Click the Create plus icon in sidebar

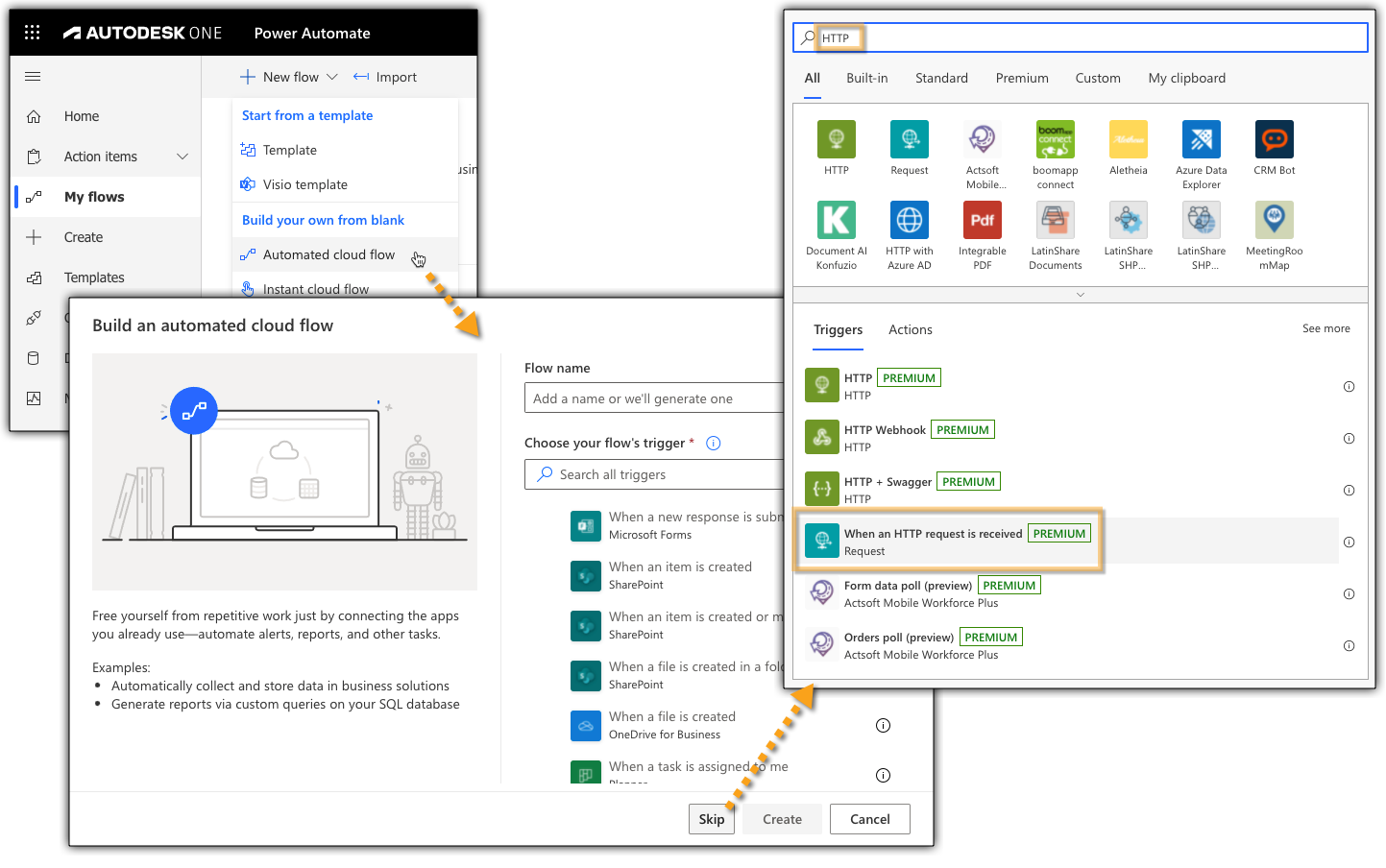click(34, 237)
